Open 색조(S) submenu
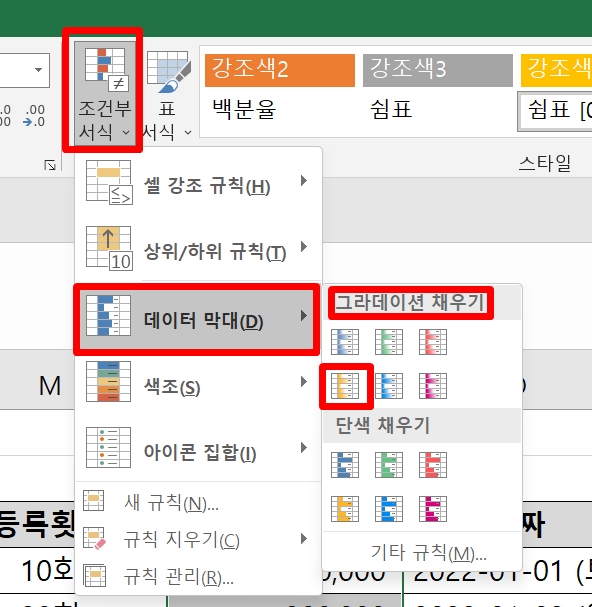Image resolution: width=592 pixels, height=607 pixels. (198, 382)
